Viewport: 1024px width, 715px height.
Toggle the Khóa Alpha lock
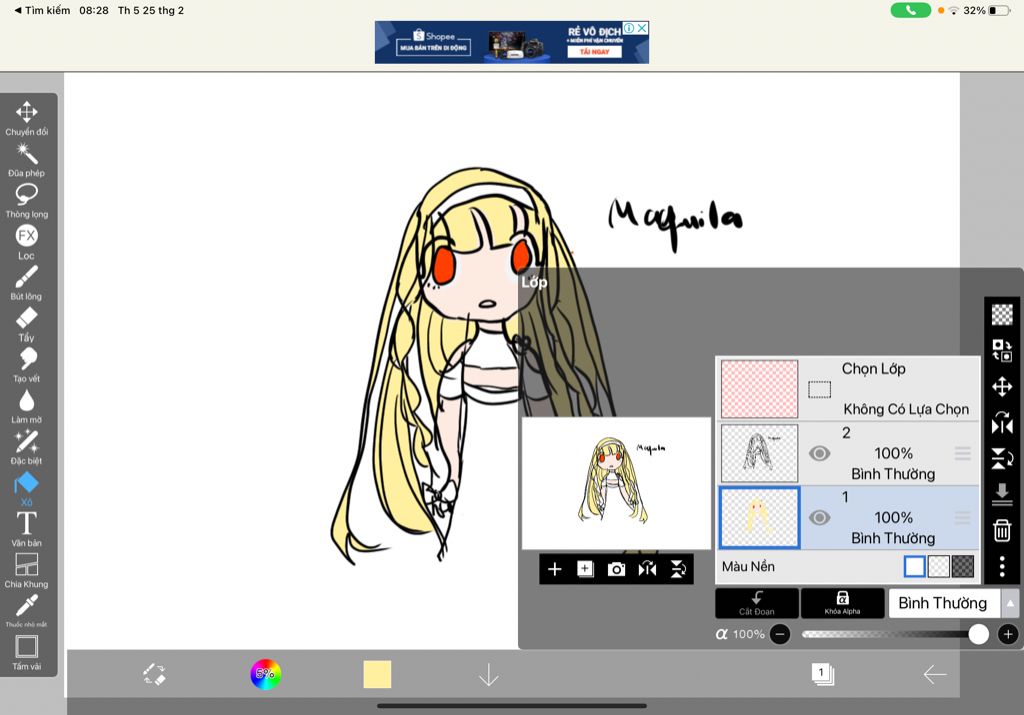coord(842,603)
